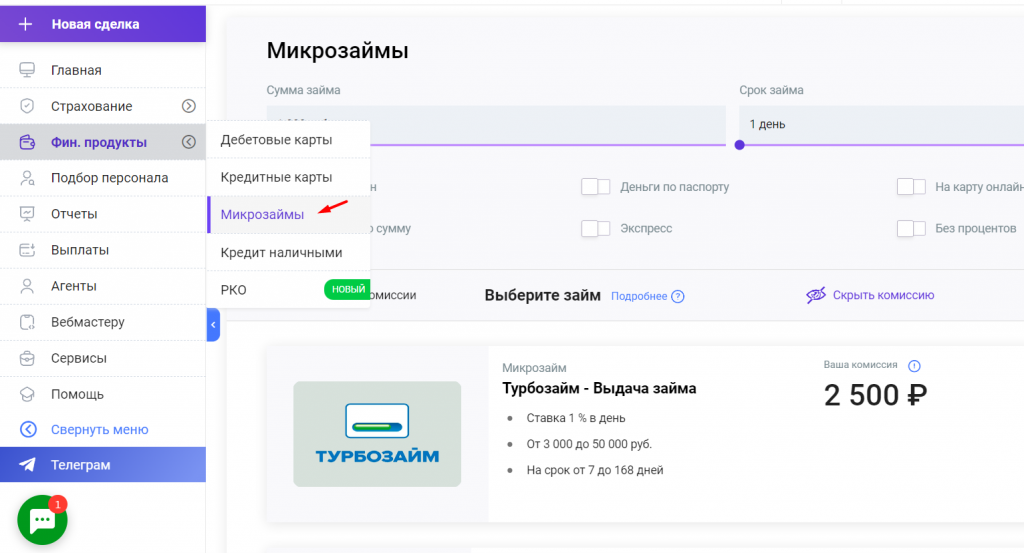This screenshot has width=1024, height=553.
Task: Click the Подбор персонала person-search icon
Action: tap(27, 178)
